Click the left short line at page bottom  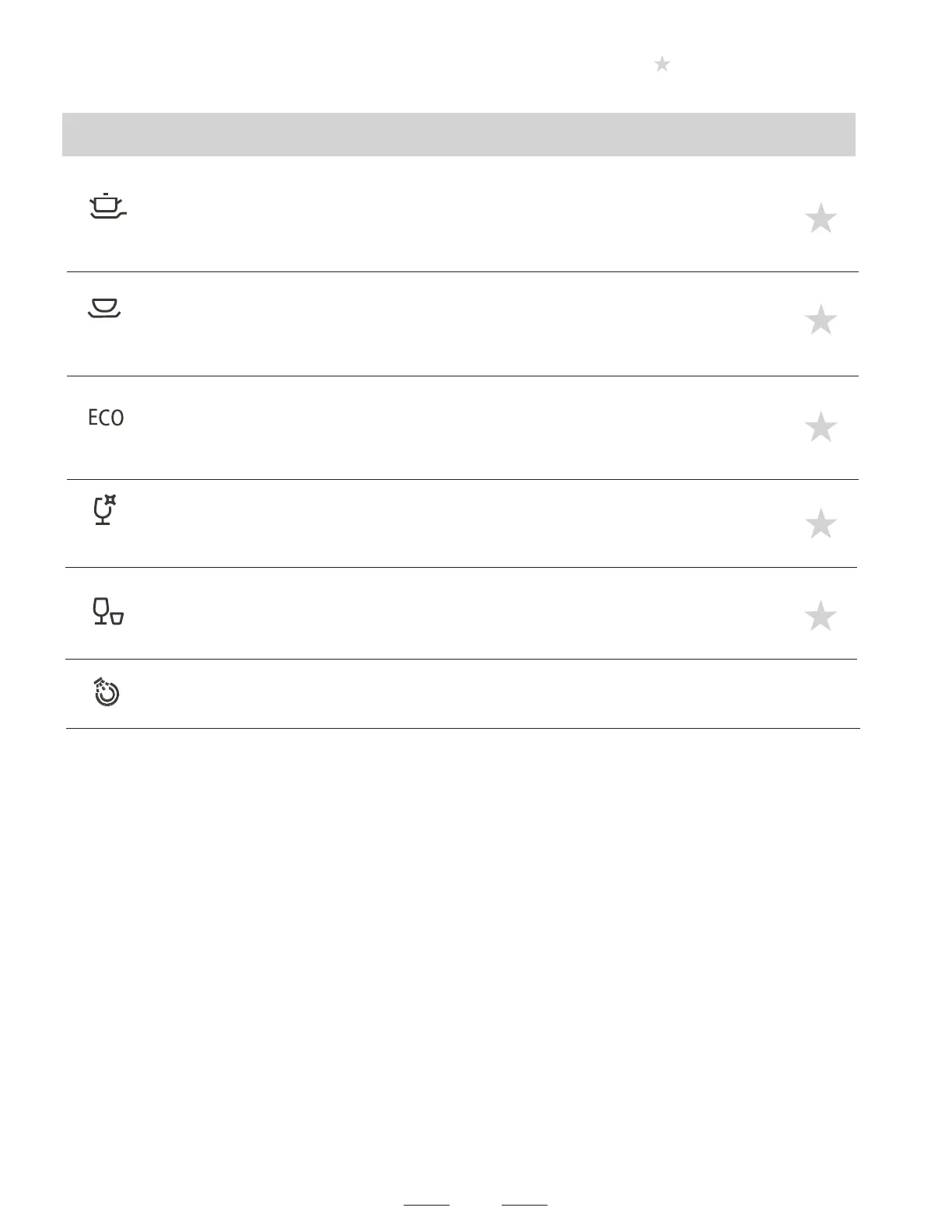426,1205
